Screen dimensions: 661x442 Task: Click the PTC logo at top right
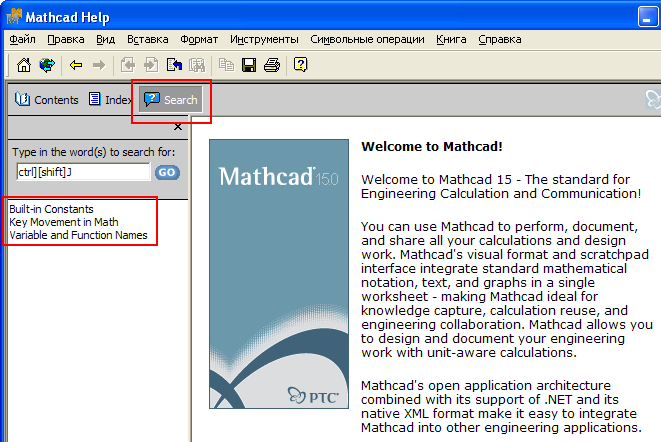pos(653,100)
